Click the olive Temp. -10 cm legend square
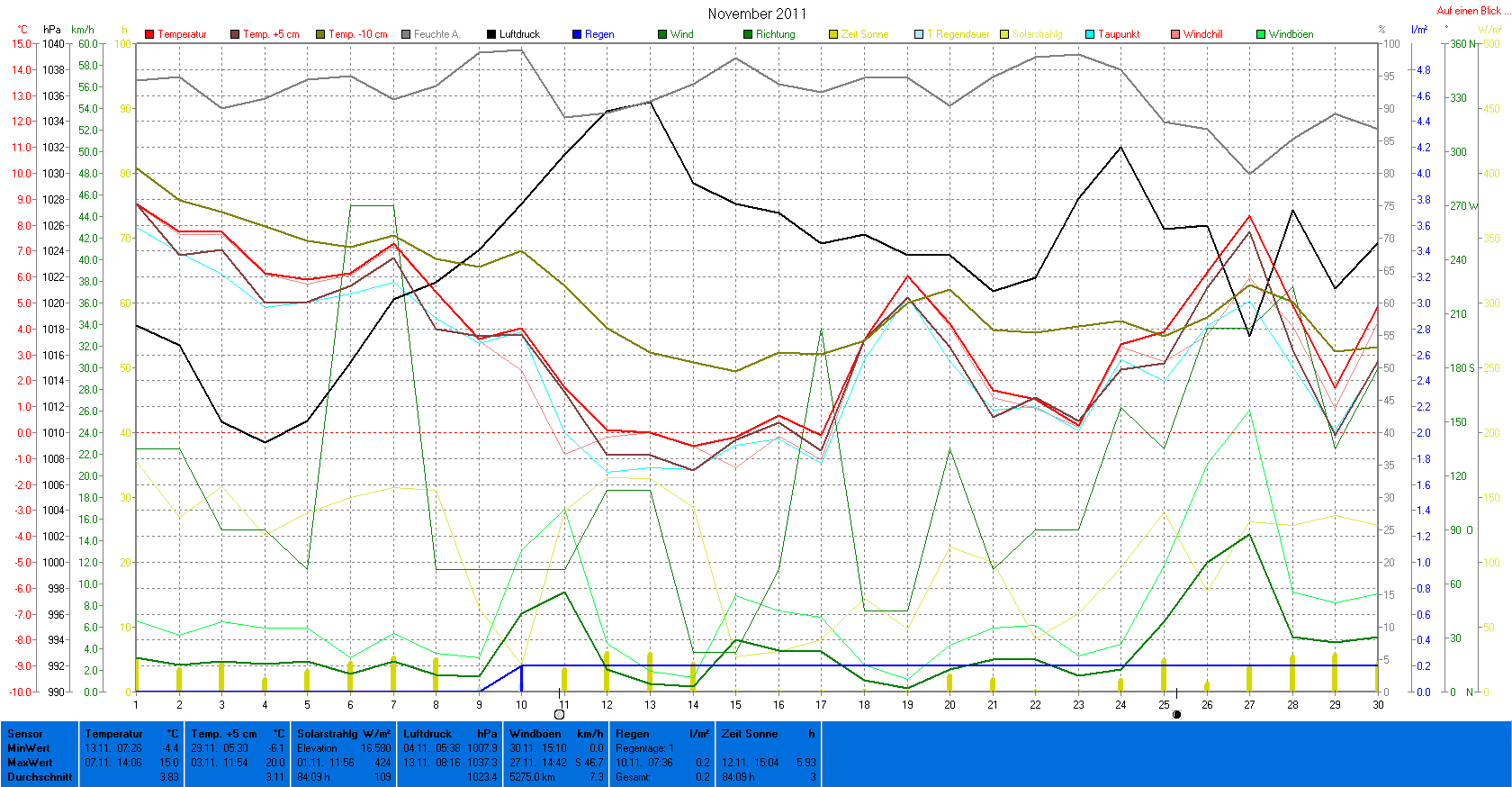Screen dimensions: 1512x787 [x=320, y=34]
